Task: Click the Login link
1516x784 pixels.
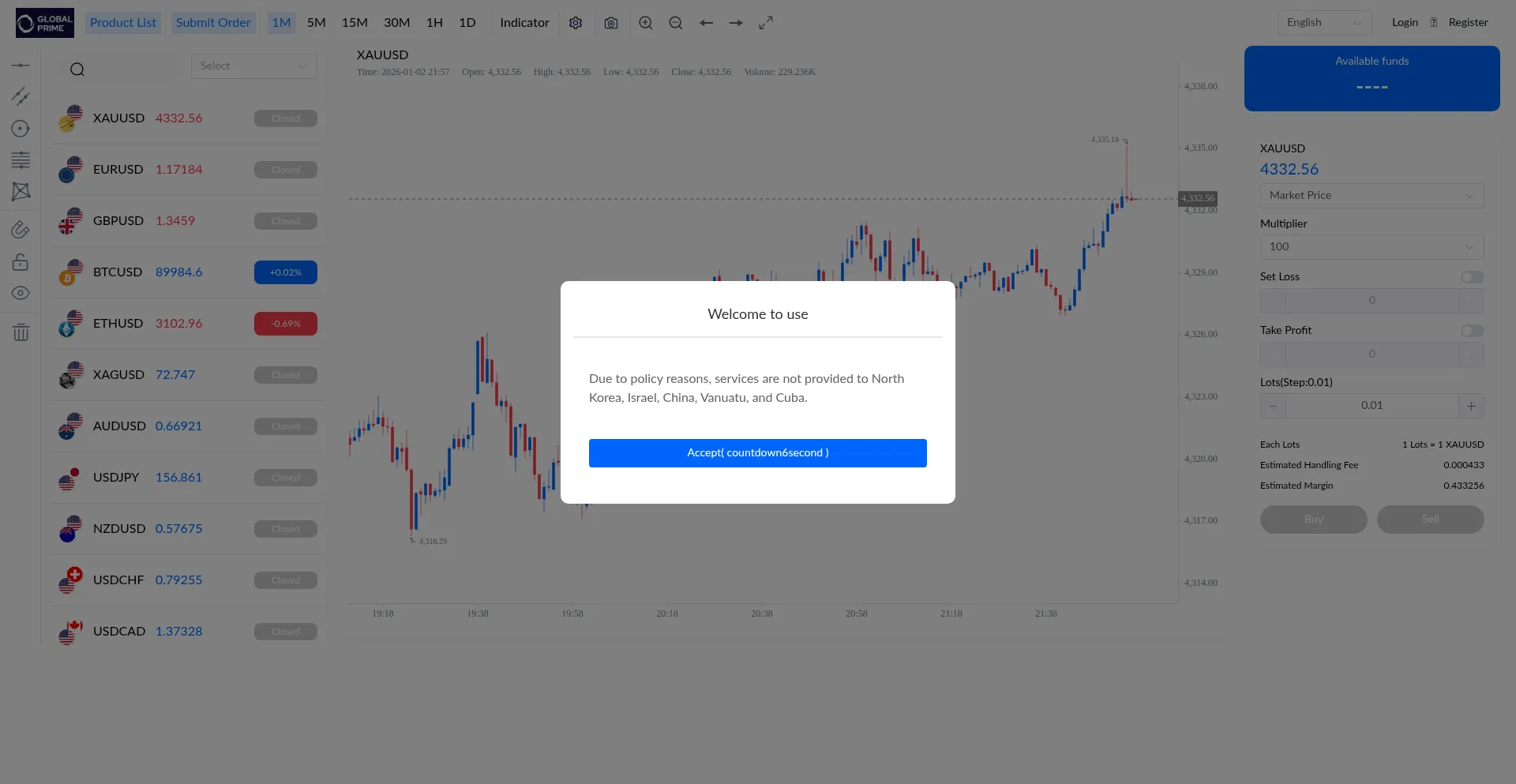Action: coord(1405,23)
